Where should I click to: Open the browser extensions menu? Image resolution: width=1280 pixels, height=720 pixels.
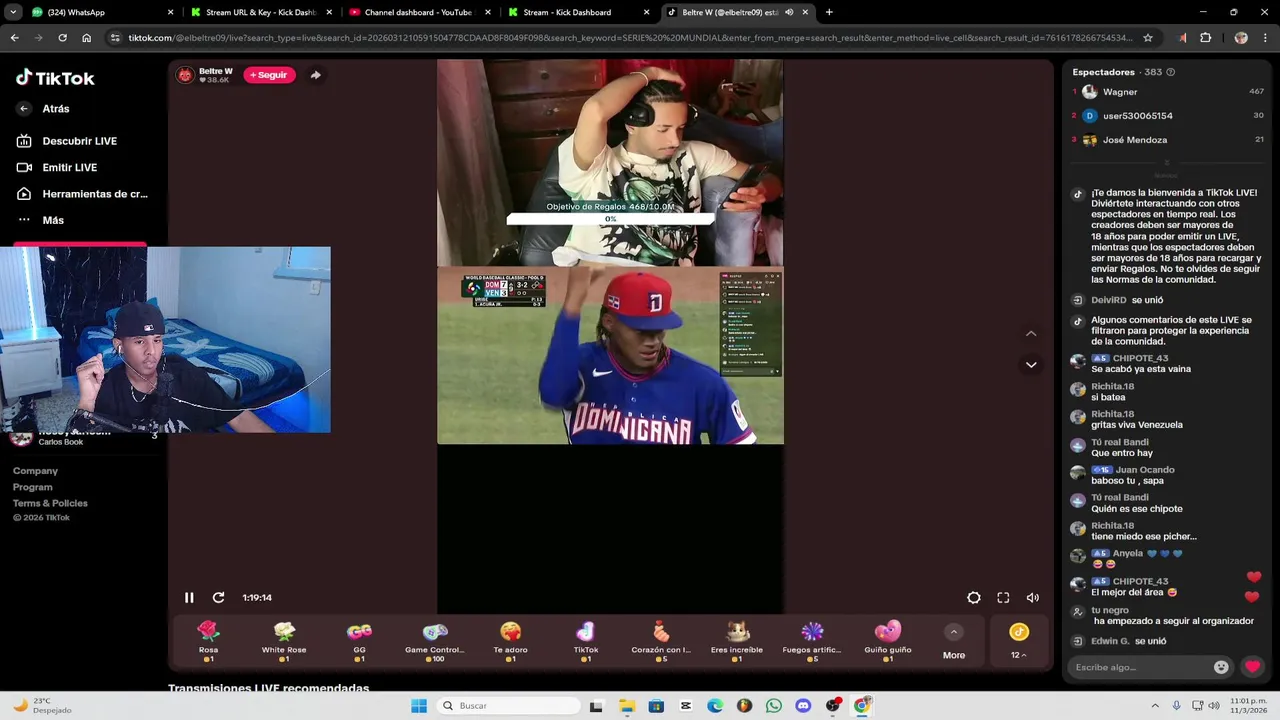[1205, 38]
